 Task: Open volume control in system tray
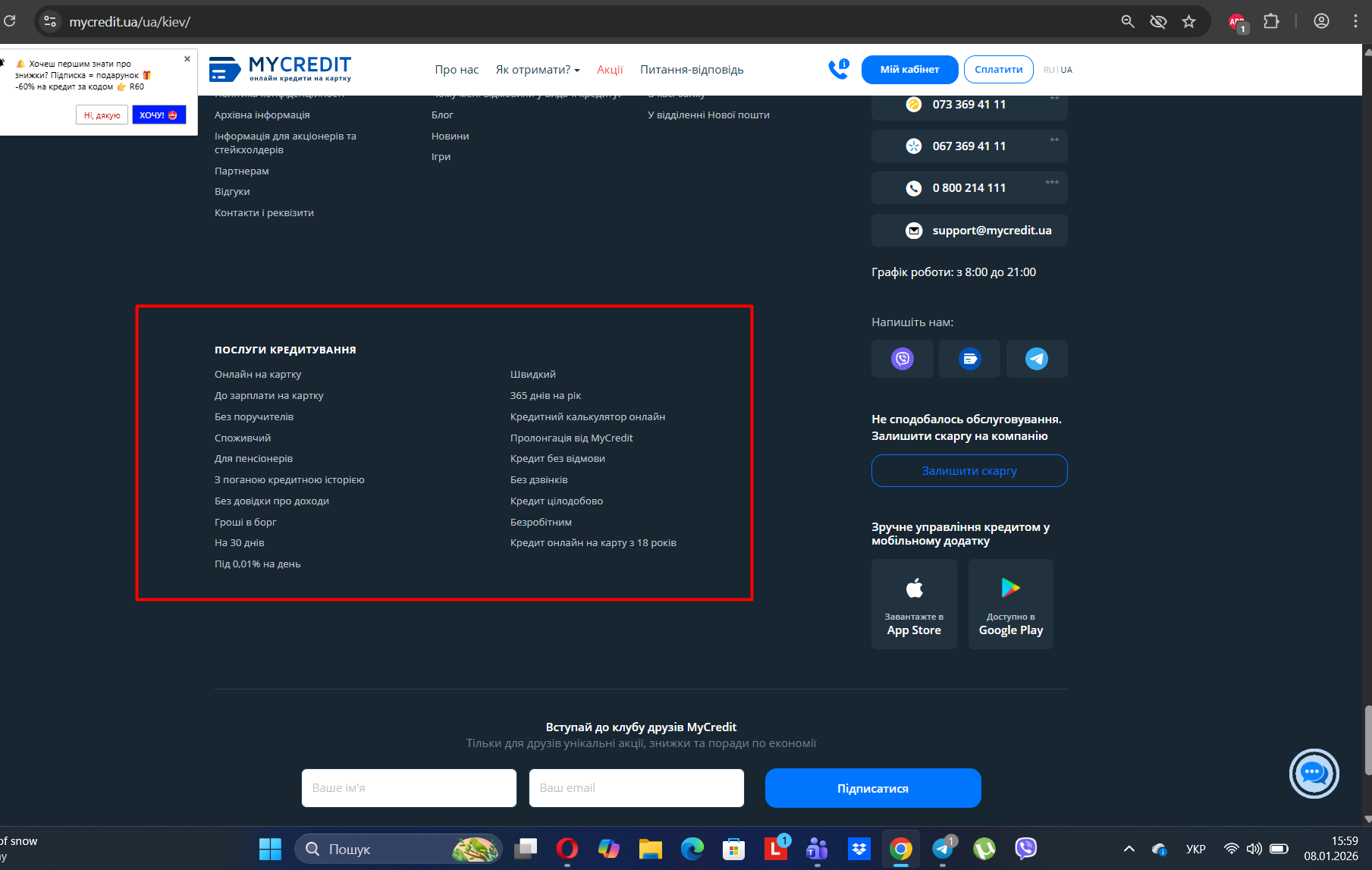pos(1254,849)
